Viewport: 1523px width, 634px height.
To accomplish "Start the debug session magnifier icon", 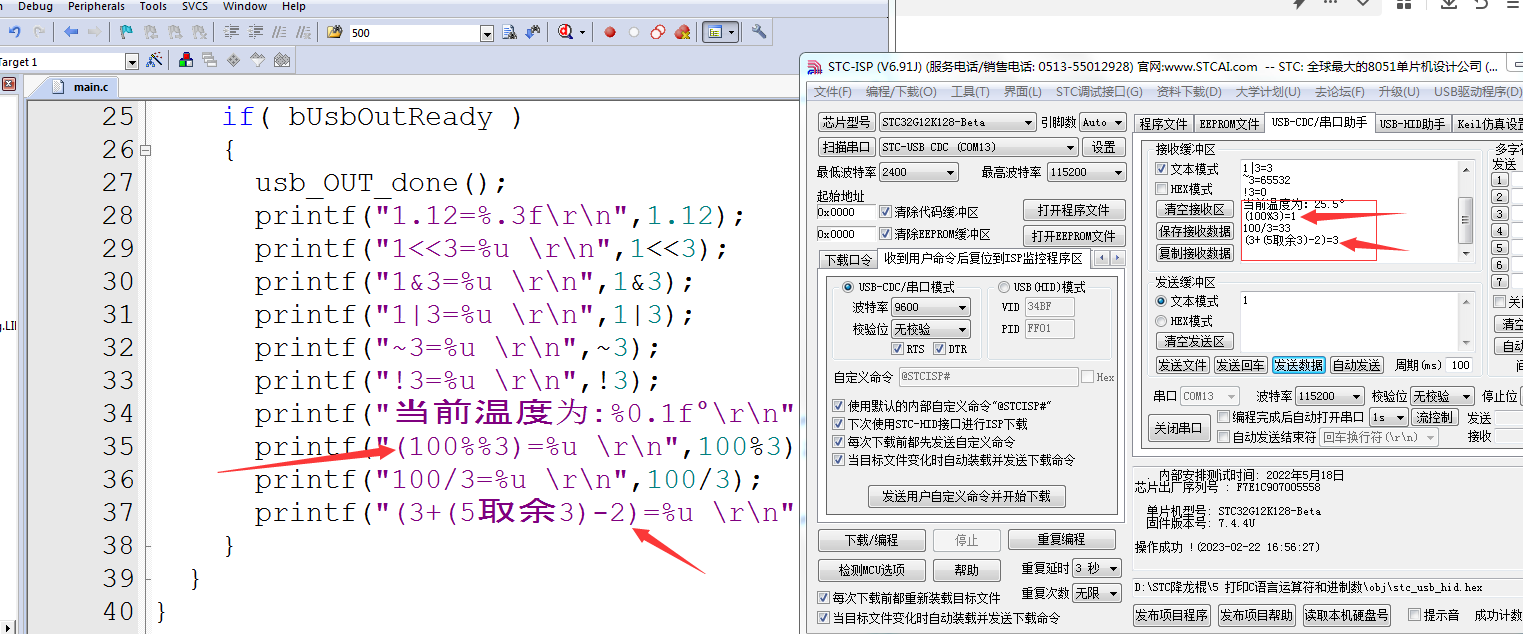I will click(x=565, y=32).
